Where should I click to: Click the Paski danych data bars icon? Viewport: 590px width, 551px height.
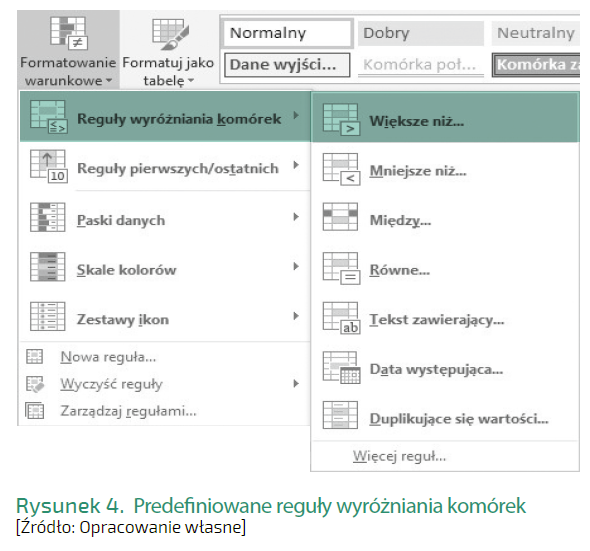click(48, 217)
